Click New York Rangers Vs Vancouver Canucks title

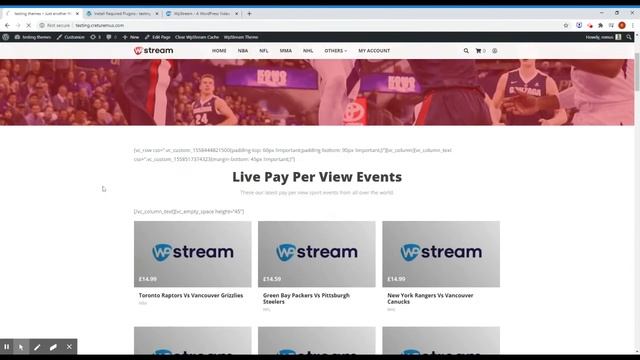point(430,298)
